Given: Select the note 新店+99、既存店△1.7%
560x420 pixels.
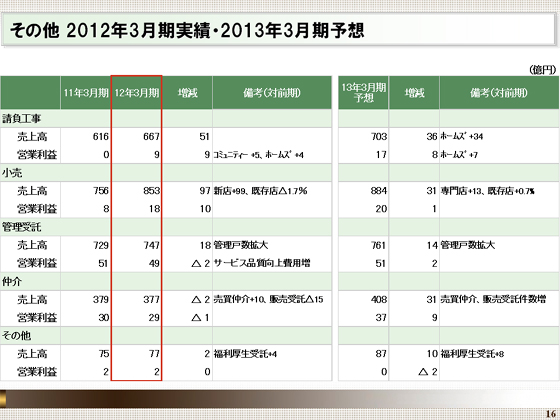Looking at the screenshot, I should (260, 191).
